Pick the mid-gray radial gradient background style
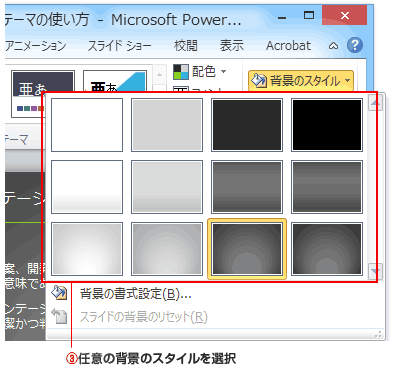This screenshot has width=397, height=375. click(167, 249)
